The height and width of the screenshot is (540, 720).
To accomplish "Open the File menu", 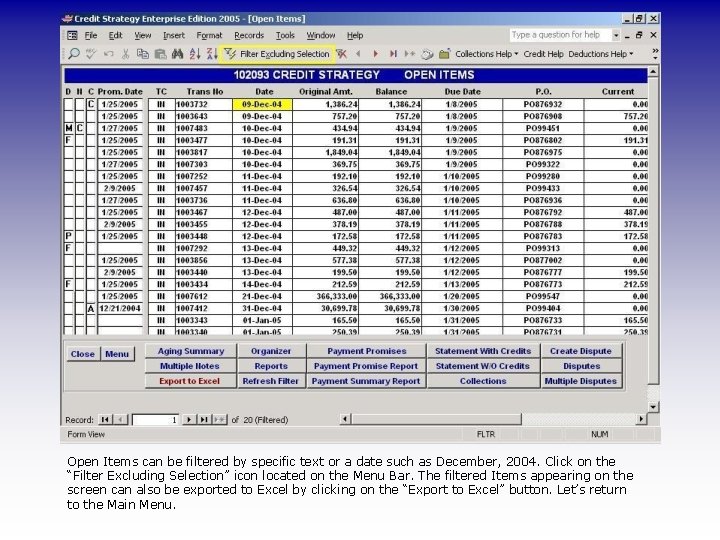I will [91, 35].
